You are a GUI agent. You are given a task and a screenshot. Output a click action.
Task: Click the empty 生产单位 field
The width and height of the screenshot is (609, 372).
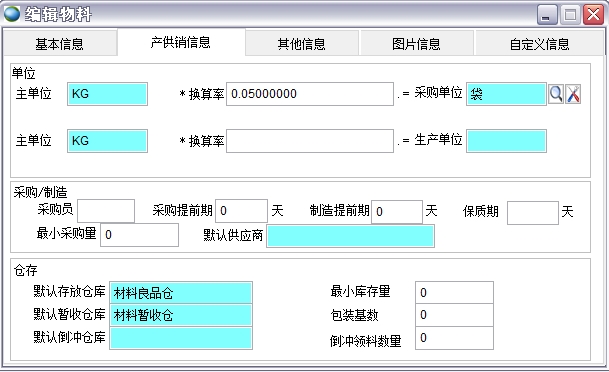(506, 141)
